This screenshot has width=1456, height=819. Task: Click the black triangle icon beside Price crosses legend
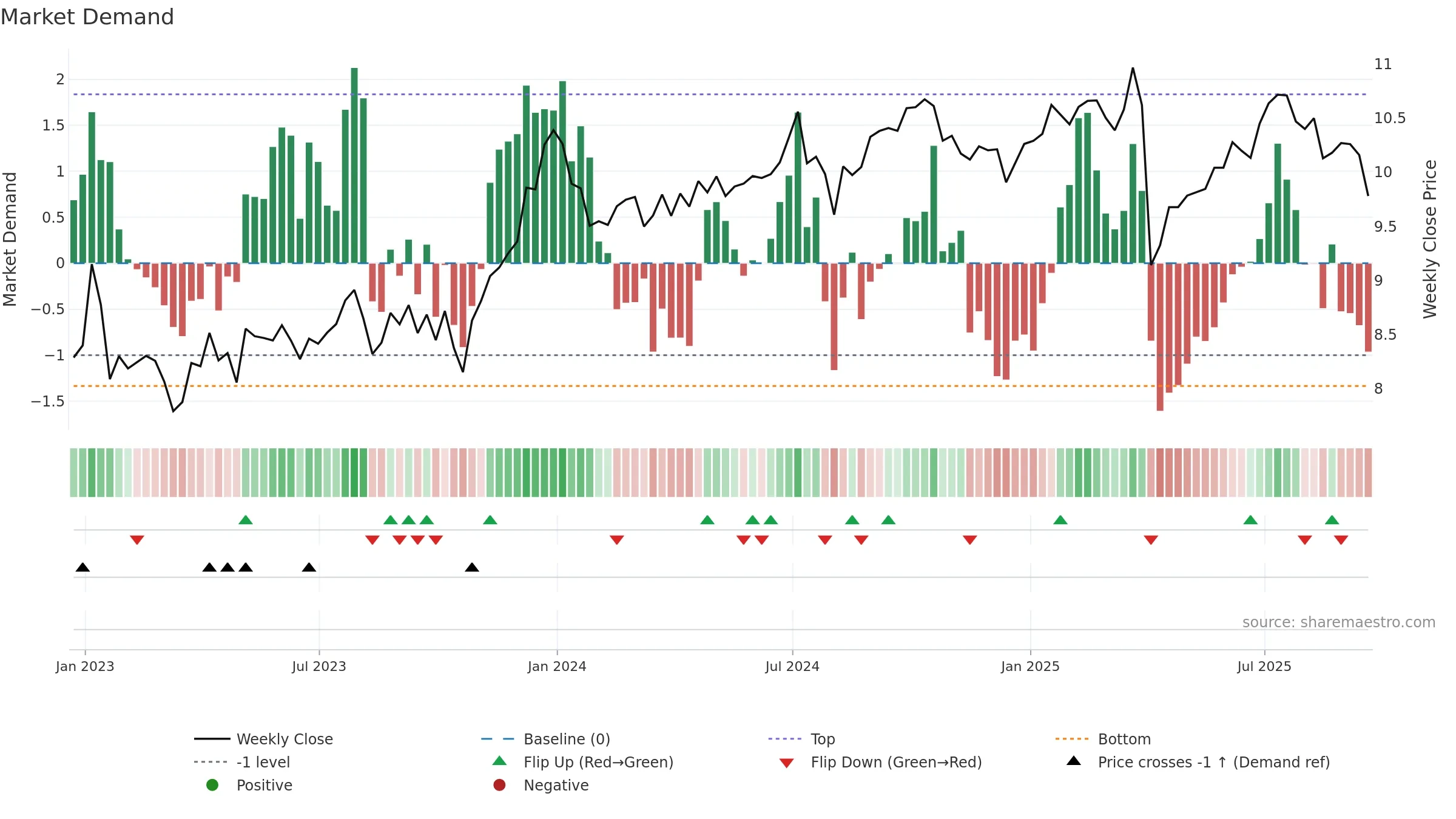point(1074,761)
